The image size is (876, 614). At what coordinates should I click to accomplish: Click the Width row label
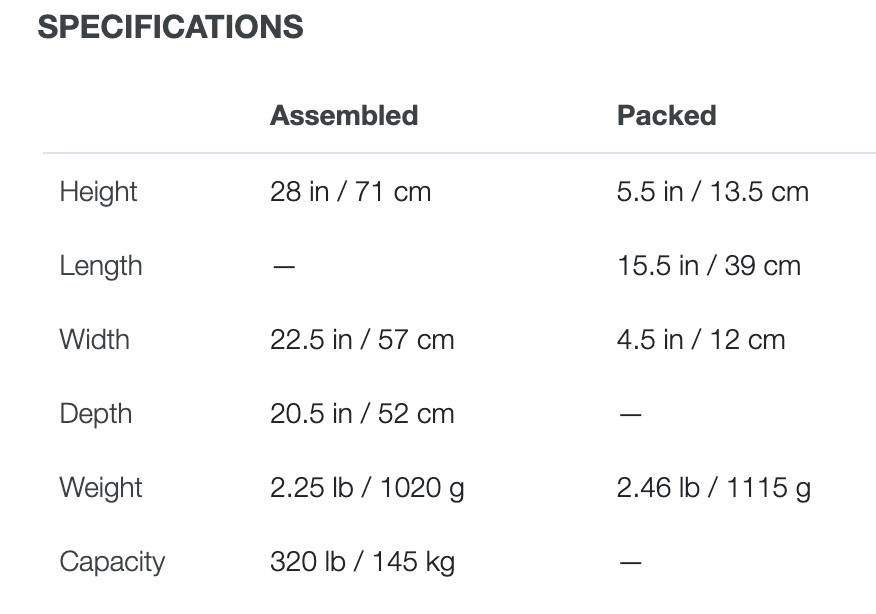pos(94,340)
